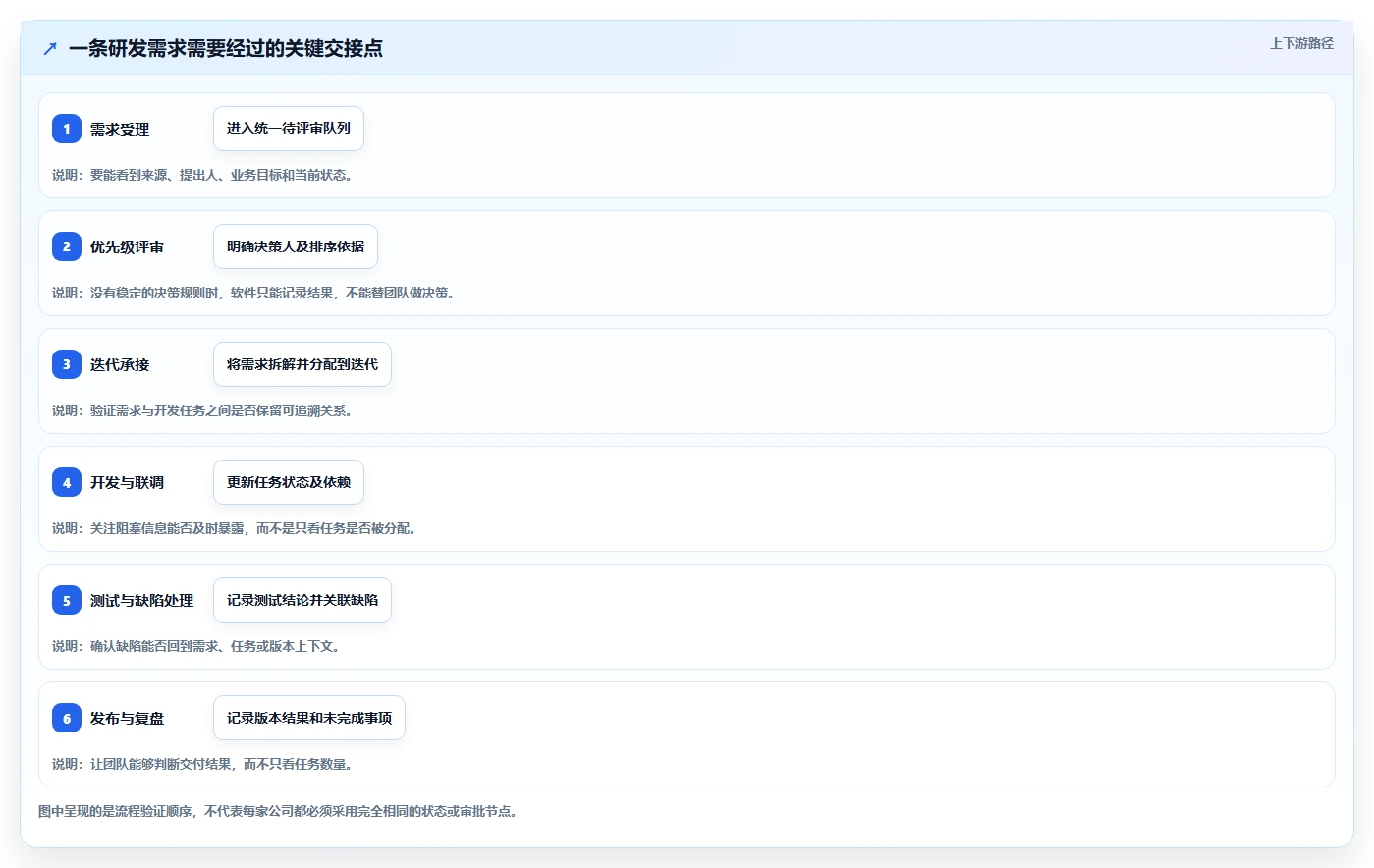Click the 发布与复盘 step title
The image size is (1374, 868).
click(127, 718)
